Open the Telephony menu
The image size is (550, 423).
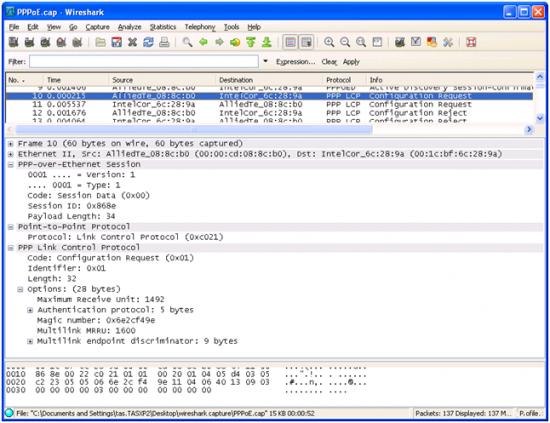point(200,27)
